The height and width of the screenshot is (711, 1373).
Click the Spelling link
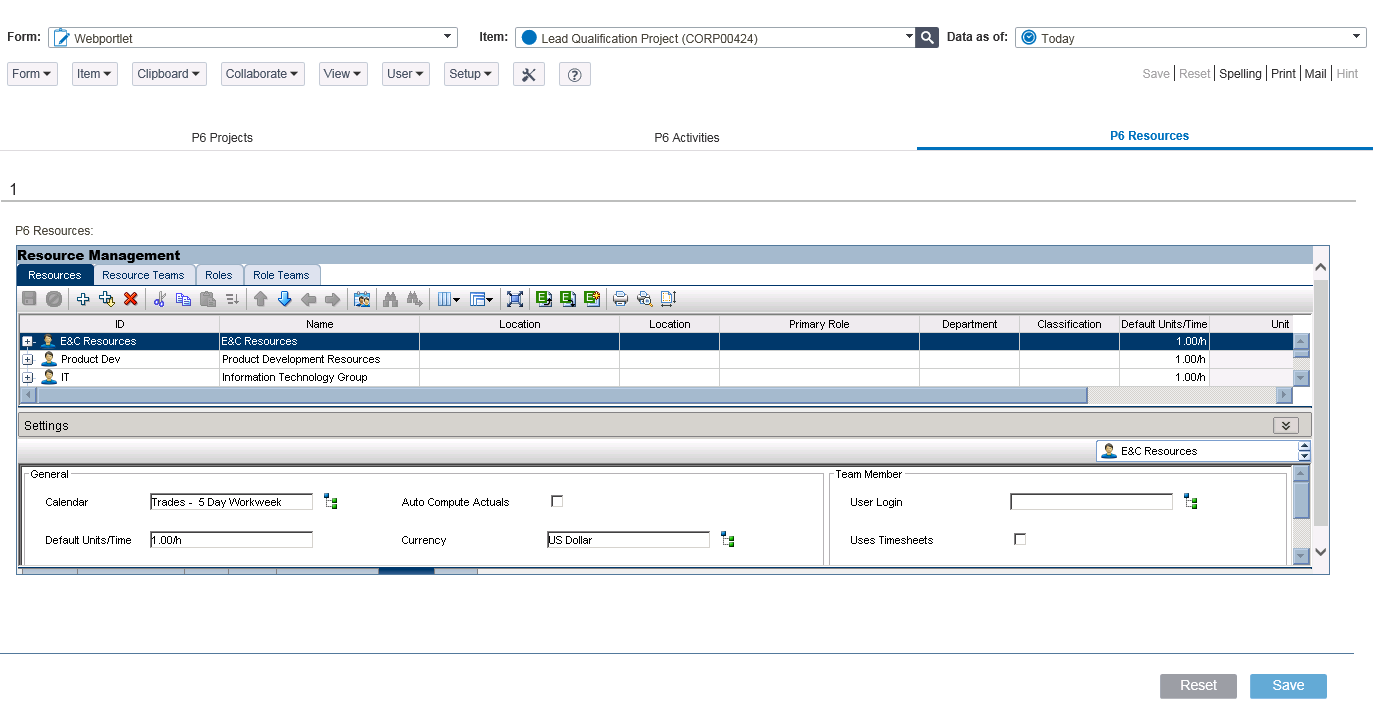[x=1240, y=74]
